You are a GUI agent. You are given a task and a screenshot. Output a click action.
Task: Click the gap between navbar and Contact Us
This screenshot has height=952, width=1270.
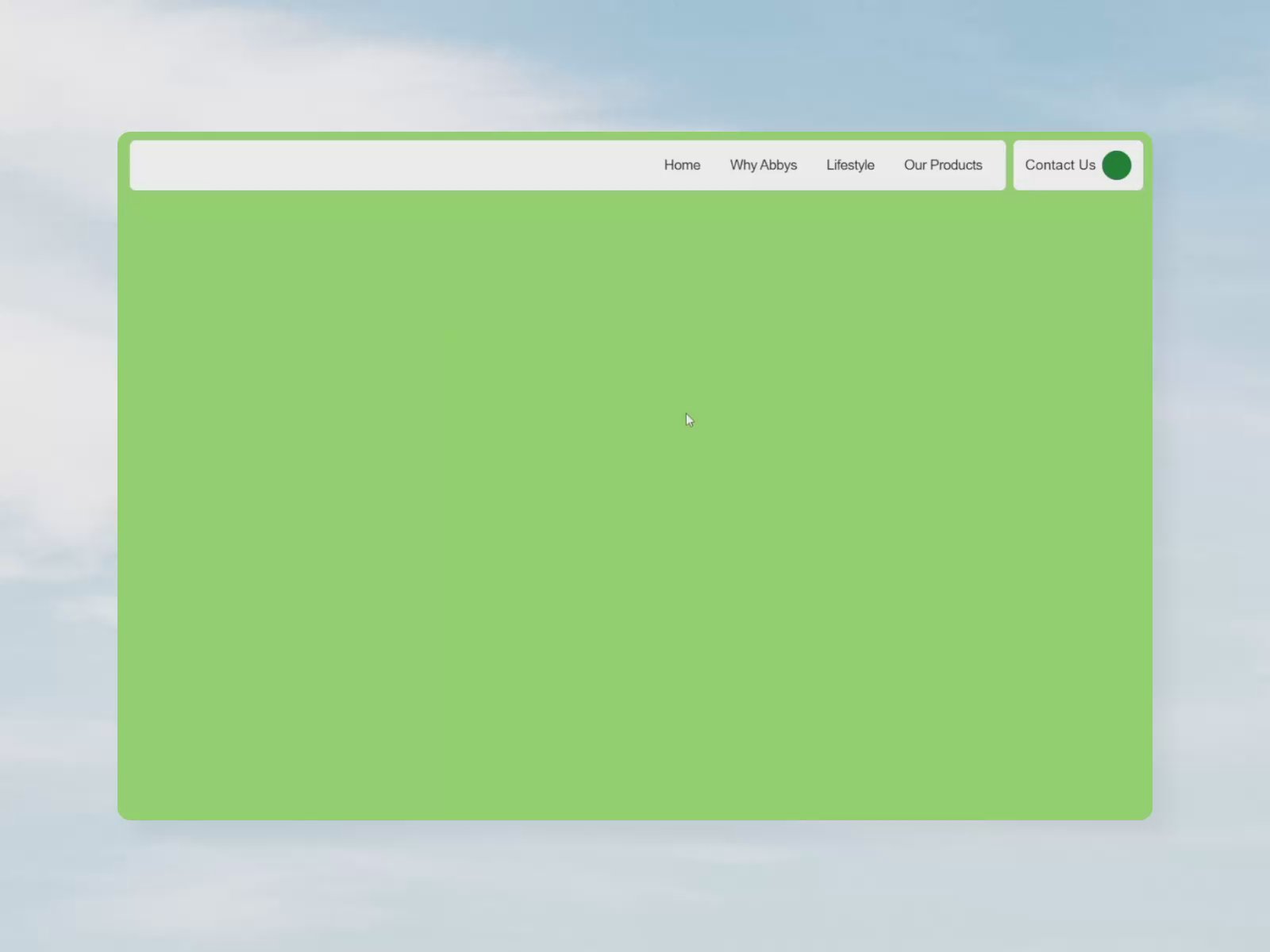tap(1010, 165)
